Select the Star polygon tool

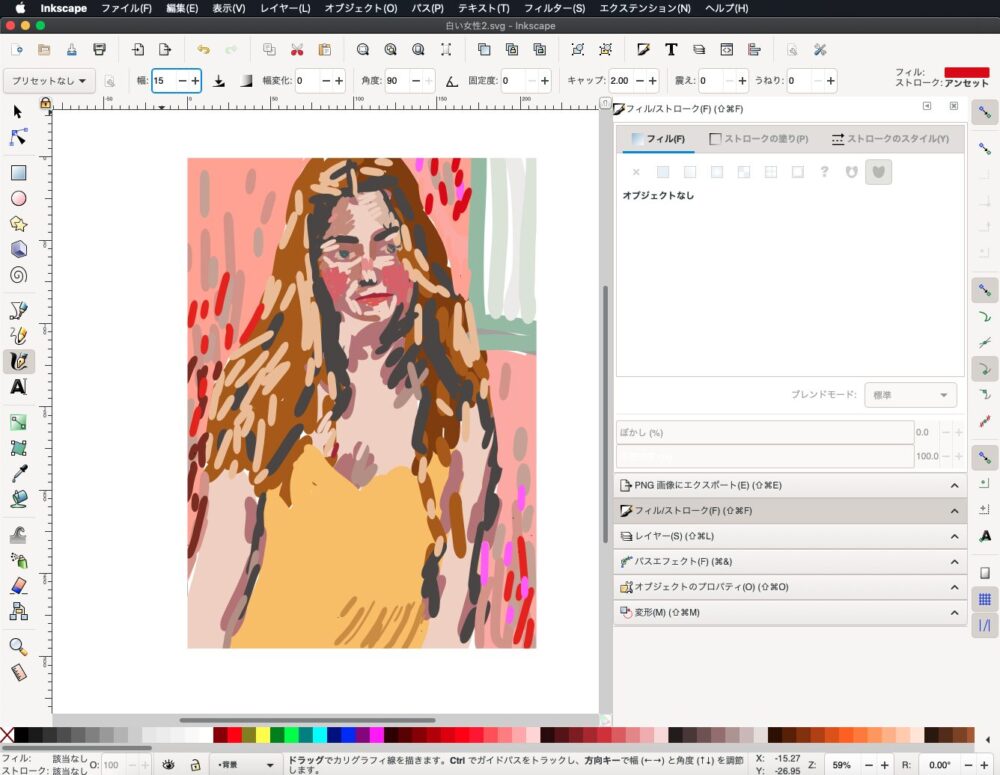pyautogui.click(x=18, y=223)
